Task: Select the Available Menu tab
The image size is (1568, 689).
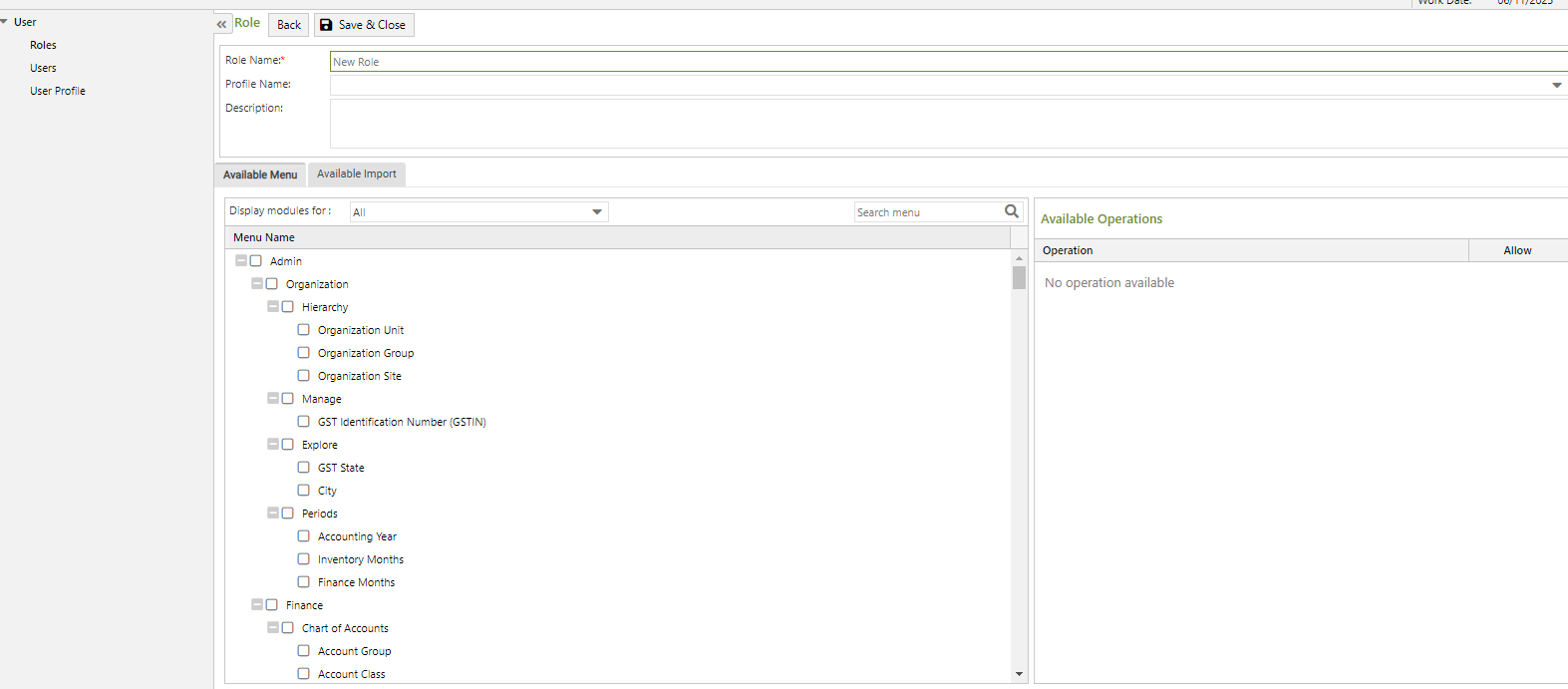Action: (x=260, y=174)
